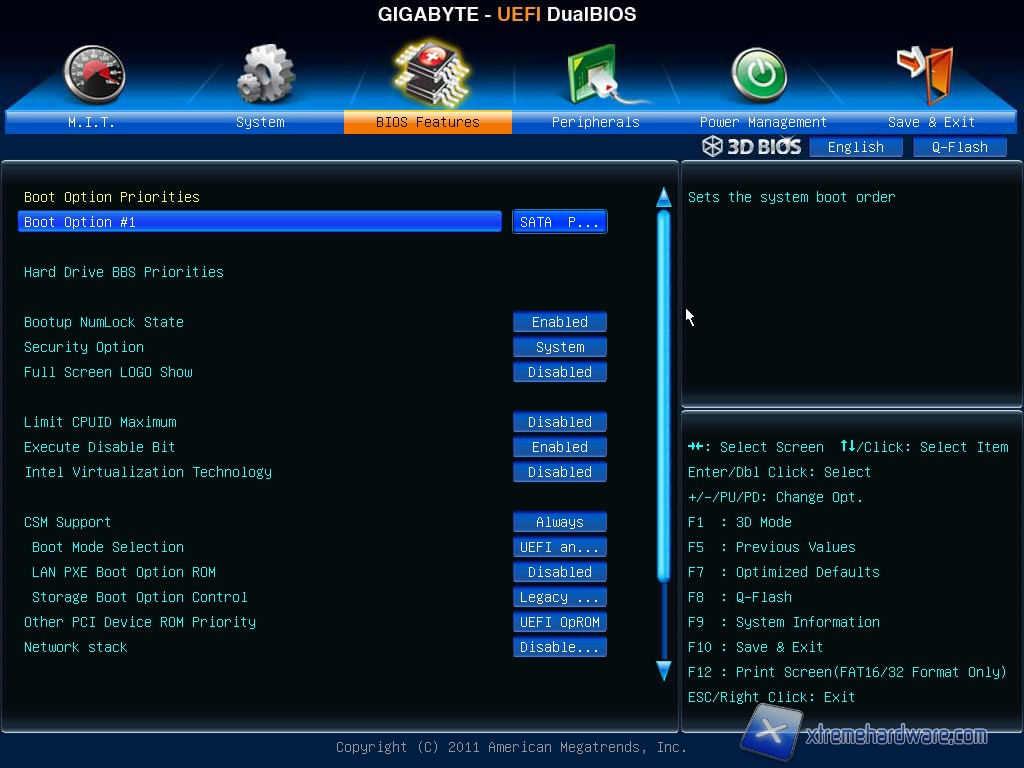Click the BIOS Features chip icon
The height and width of the screenshot is (768, 1024).
click(x=430, y=73)
